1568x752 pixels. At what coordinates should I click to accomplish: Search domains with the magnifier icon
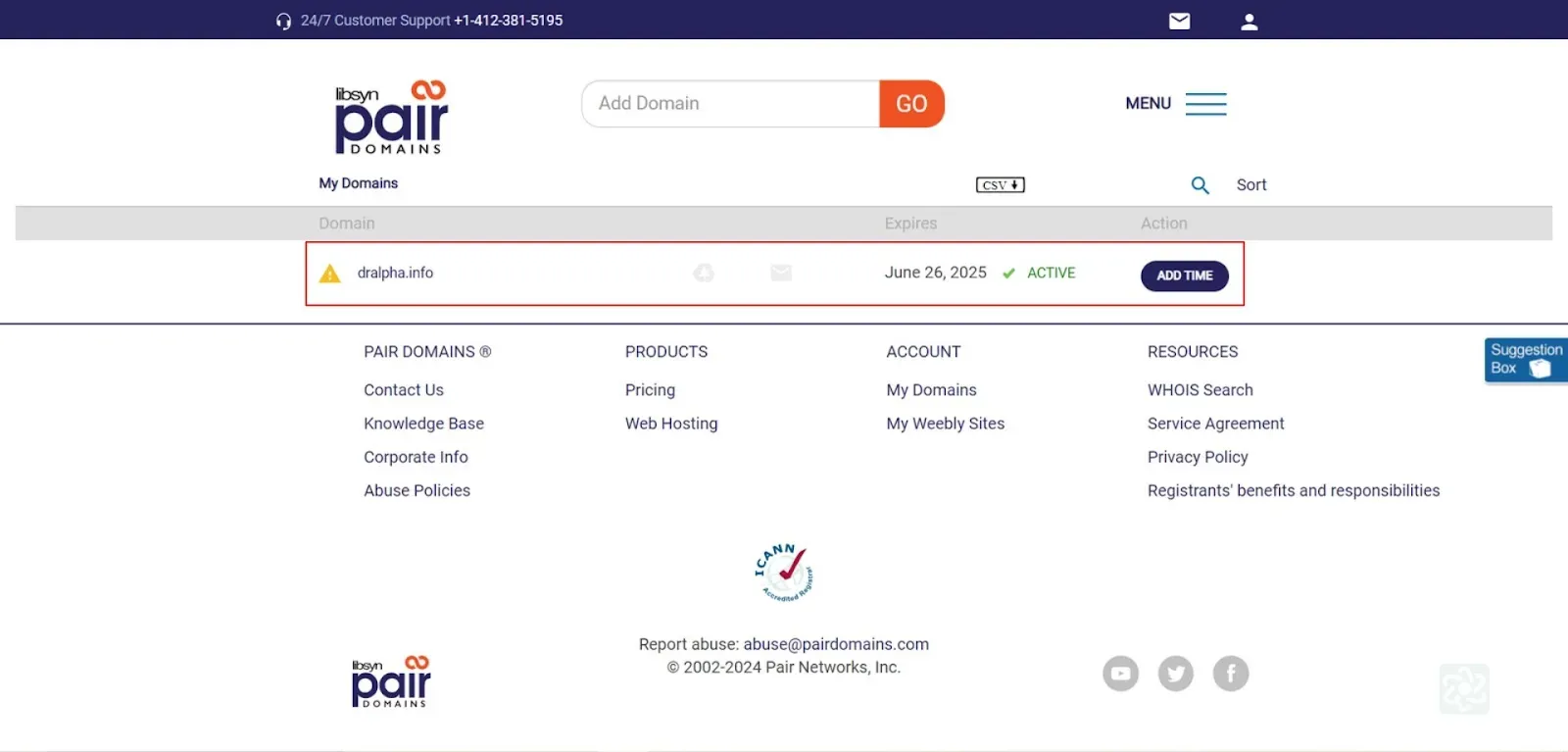[1200, 185]
